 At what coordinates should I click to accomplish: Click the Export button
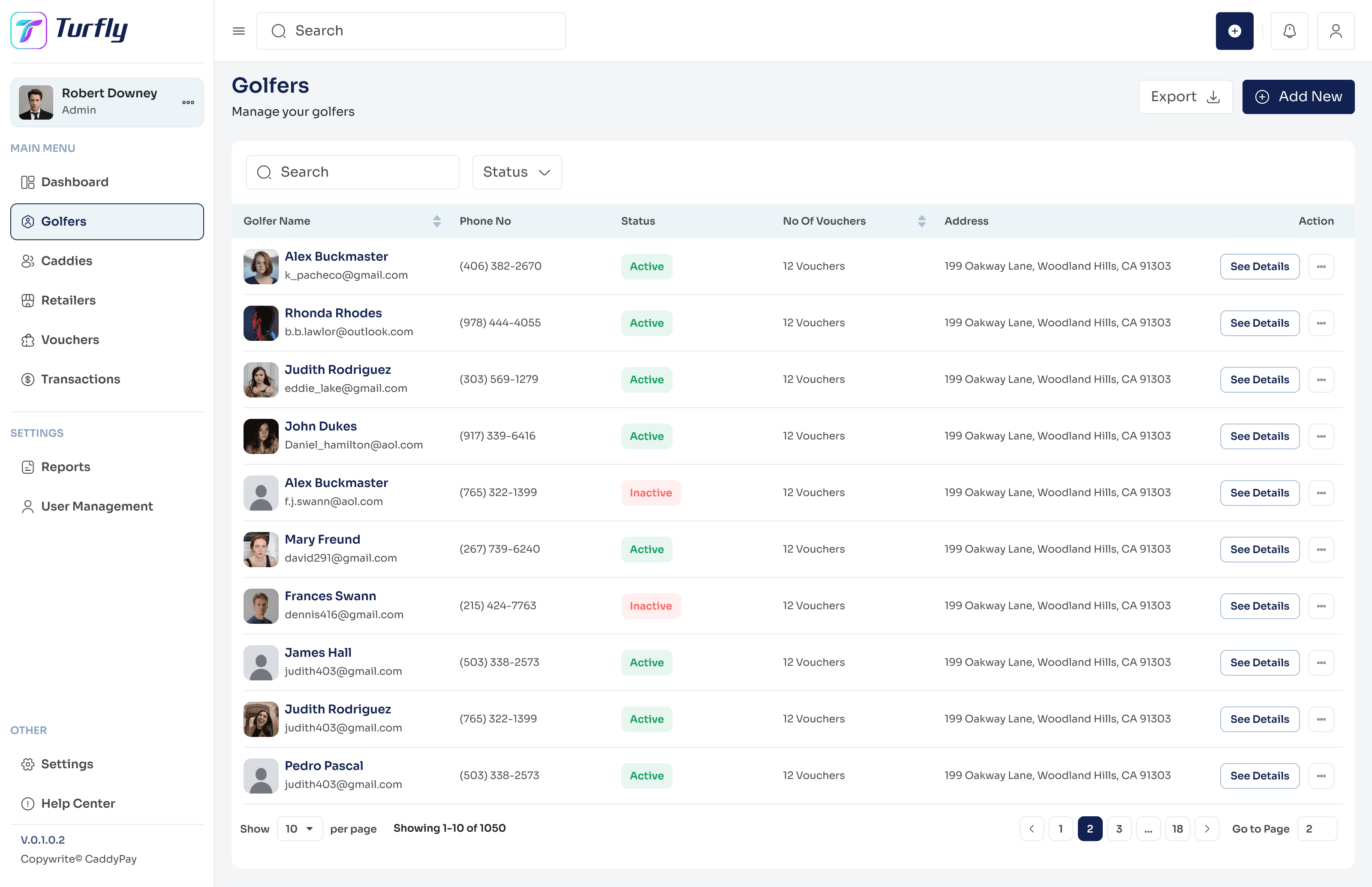tap(1185, 97)
